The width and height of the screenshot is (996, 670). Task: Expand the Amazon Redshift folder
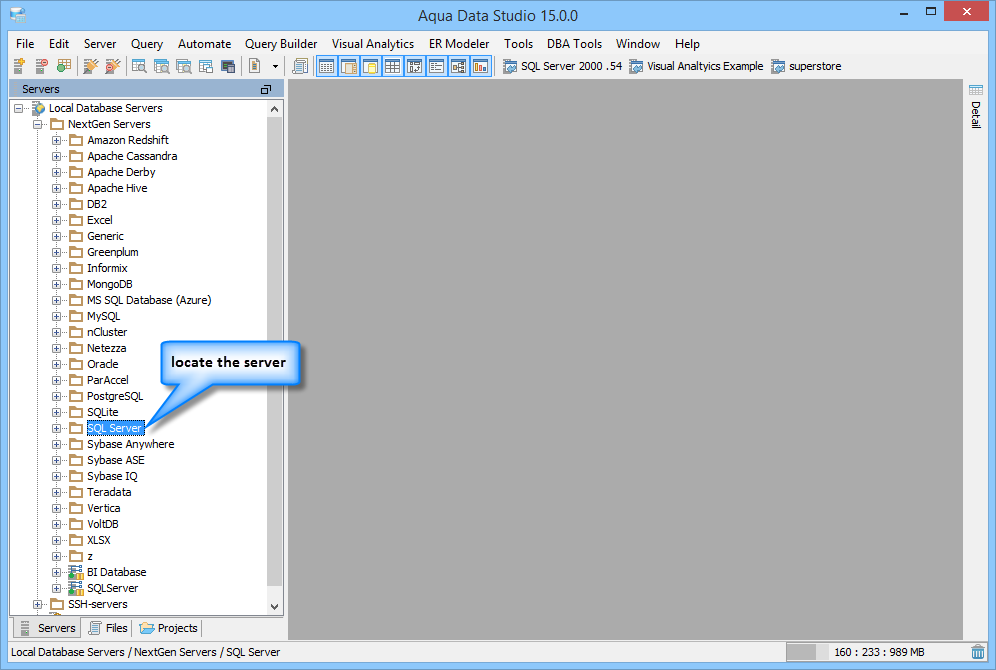57,140
